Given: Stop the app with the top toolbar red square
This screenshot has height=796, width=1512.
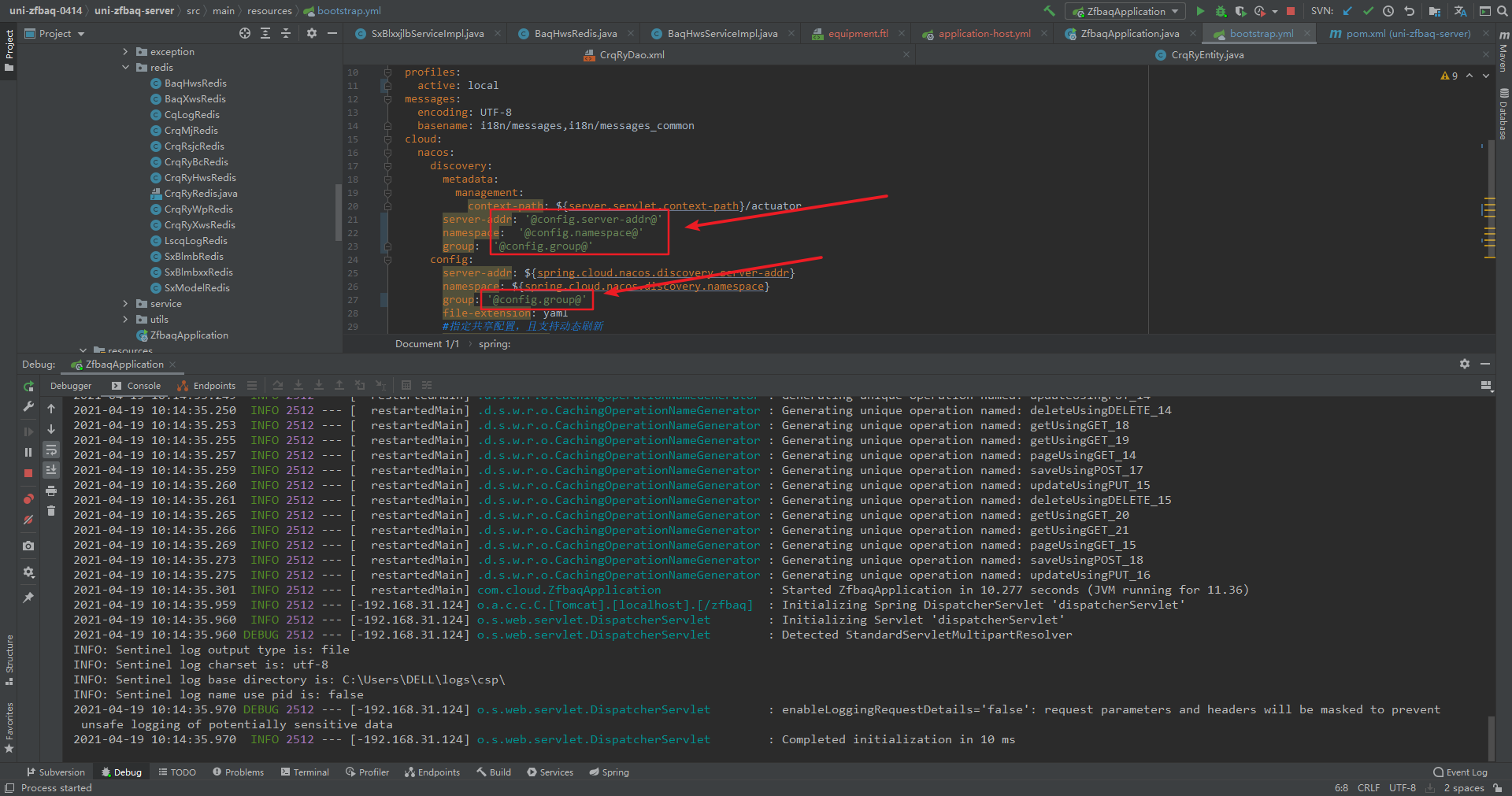Looking at the screenshot, I should click(1291, 11).
